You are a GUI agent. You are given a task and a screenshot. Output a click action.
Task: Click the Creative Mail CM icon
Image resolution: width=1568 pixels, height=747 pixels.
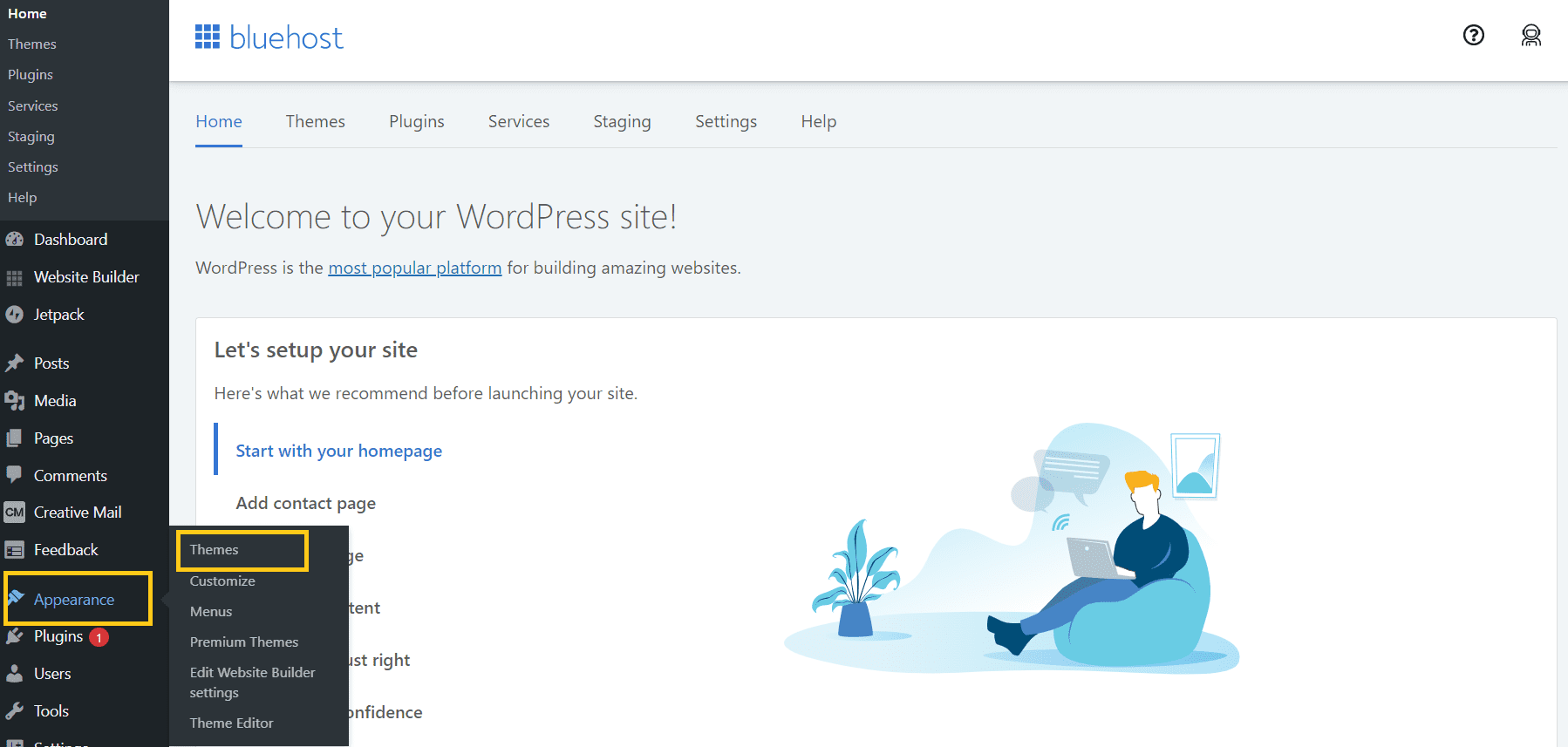pos(15,512)
